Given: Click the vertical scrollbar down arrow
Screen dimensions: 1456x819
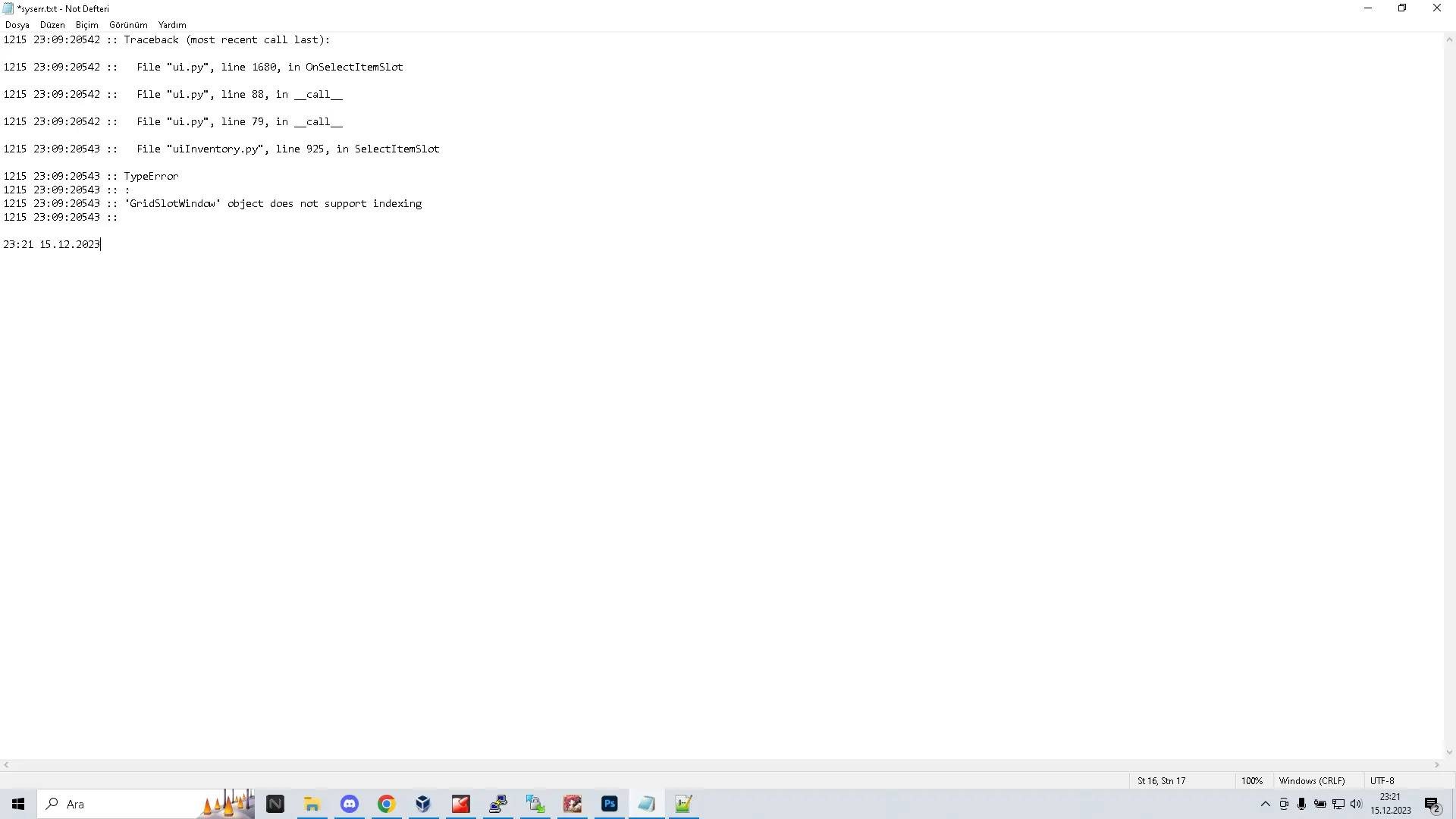Looking at the screenshot, I should tap(1449, 752).
